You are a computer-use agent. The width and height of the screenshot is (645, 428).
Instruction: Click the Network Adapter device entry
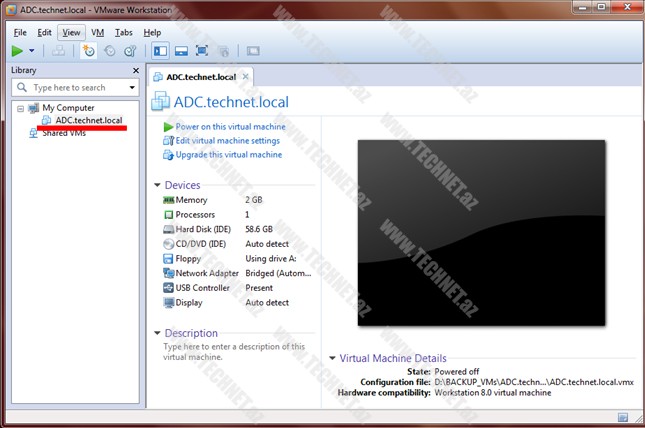tap(207, 273)
